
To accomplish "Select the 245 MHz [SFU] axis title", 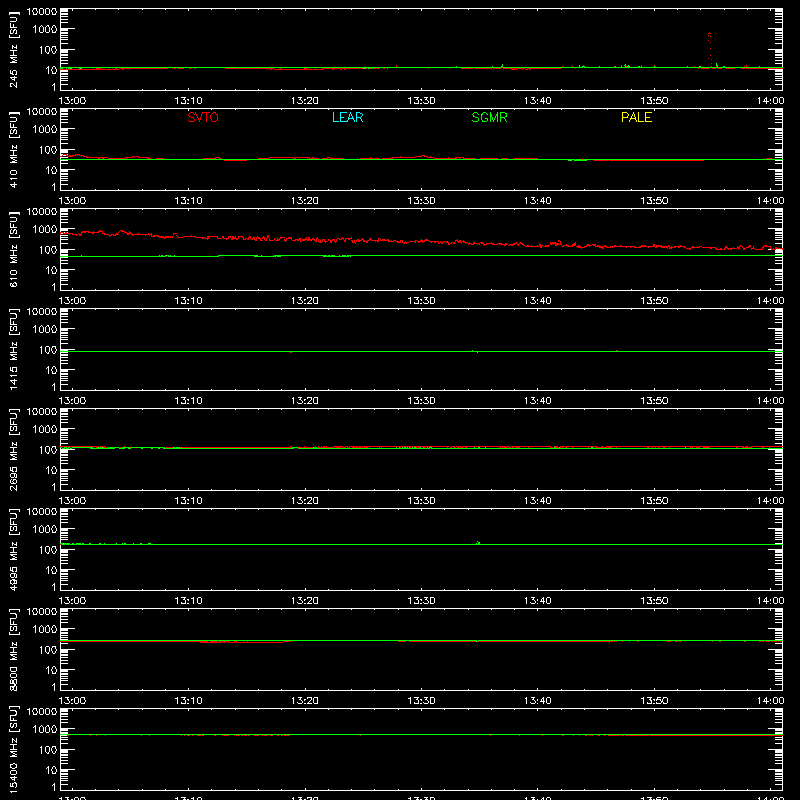I will [13, 49].
